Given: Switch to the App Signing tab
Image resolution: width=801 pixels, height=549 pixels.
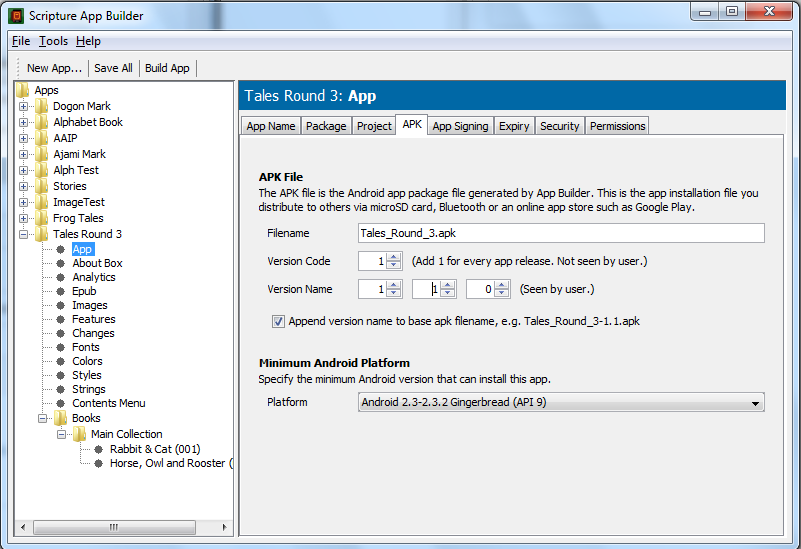Looking at the screenshot, I should point(460,126).
